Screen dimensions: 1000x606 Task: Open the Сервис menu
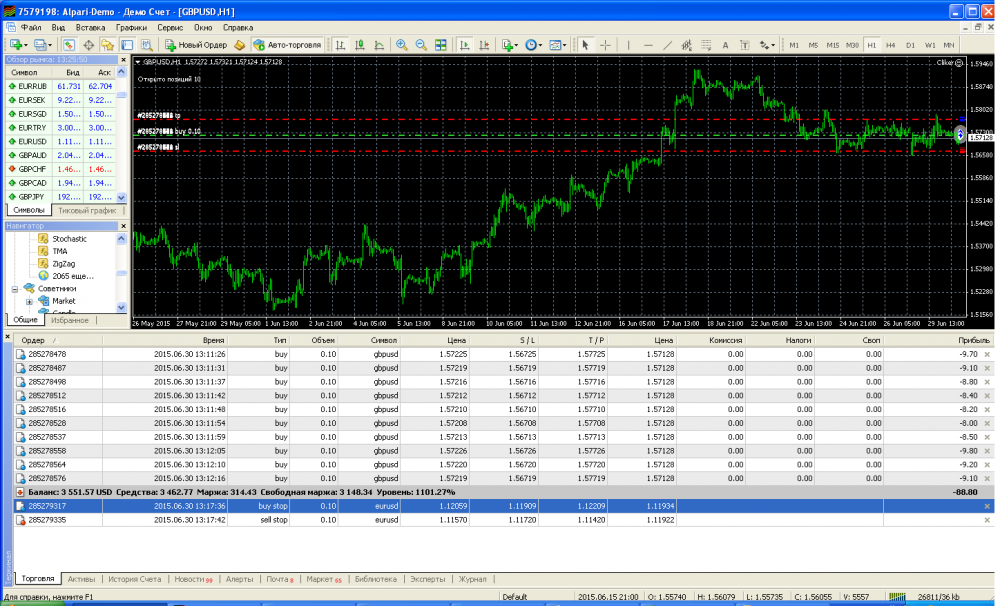170,28
